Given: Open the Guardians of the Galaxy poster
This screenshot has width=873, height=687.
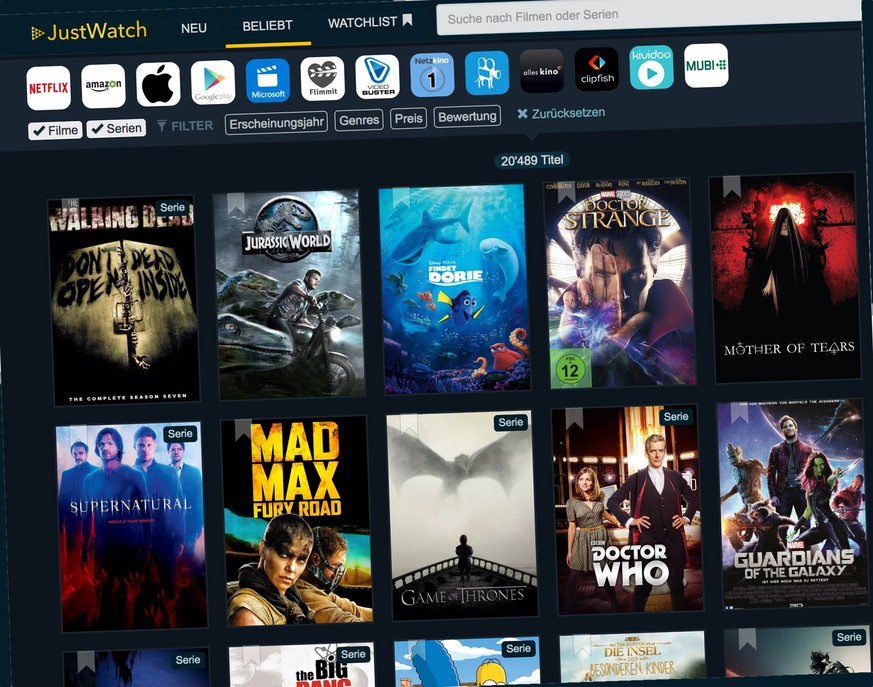Looking at the screenshot, I should pos(793,504).
